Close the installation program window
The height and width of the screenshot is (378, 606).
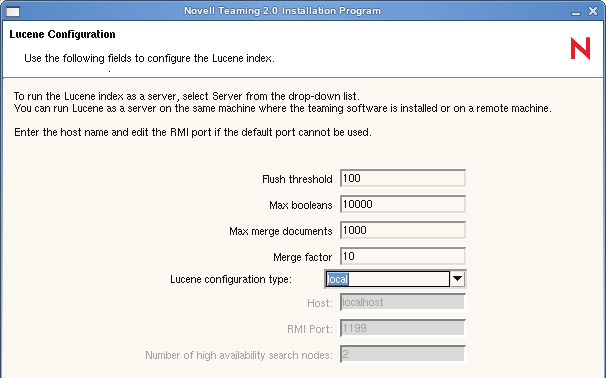point(593,11)
